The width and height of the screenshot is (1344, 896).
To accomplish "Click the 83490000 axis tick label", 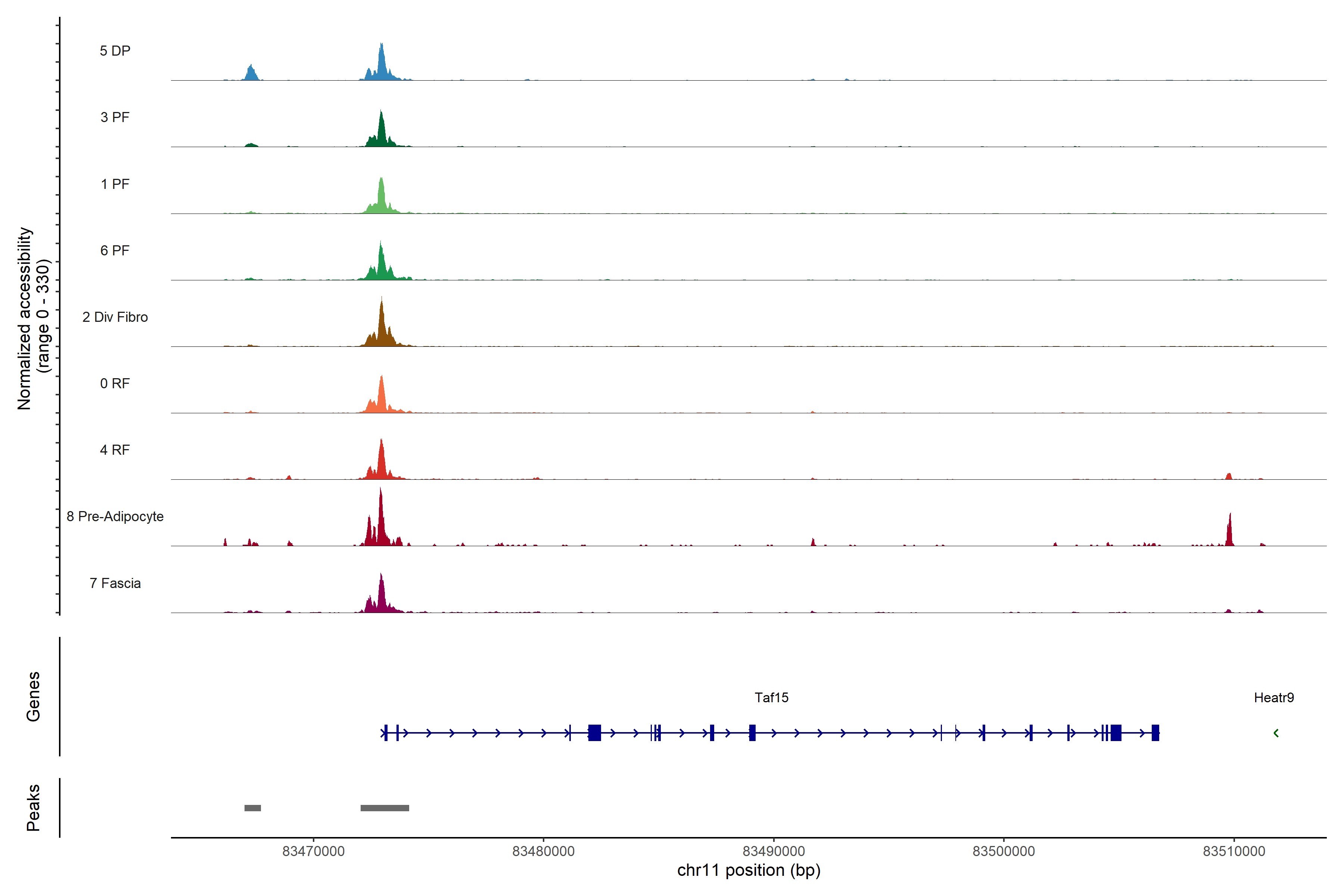I will [773, 851].
